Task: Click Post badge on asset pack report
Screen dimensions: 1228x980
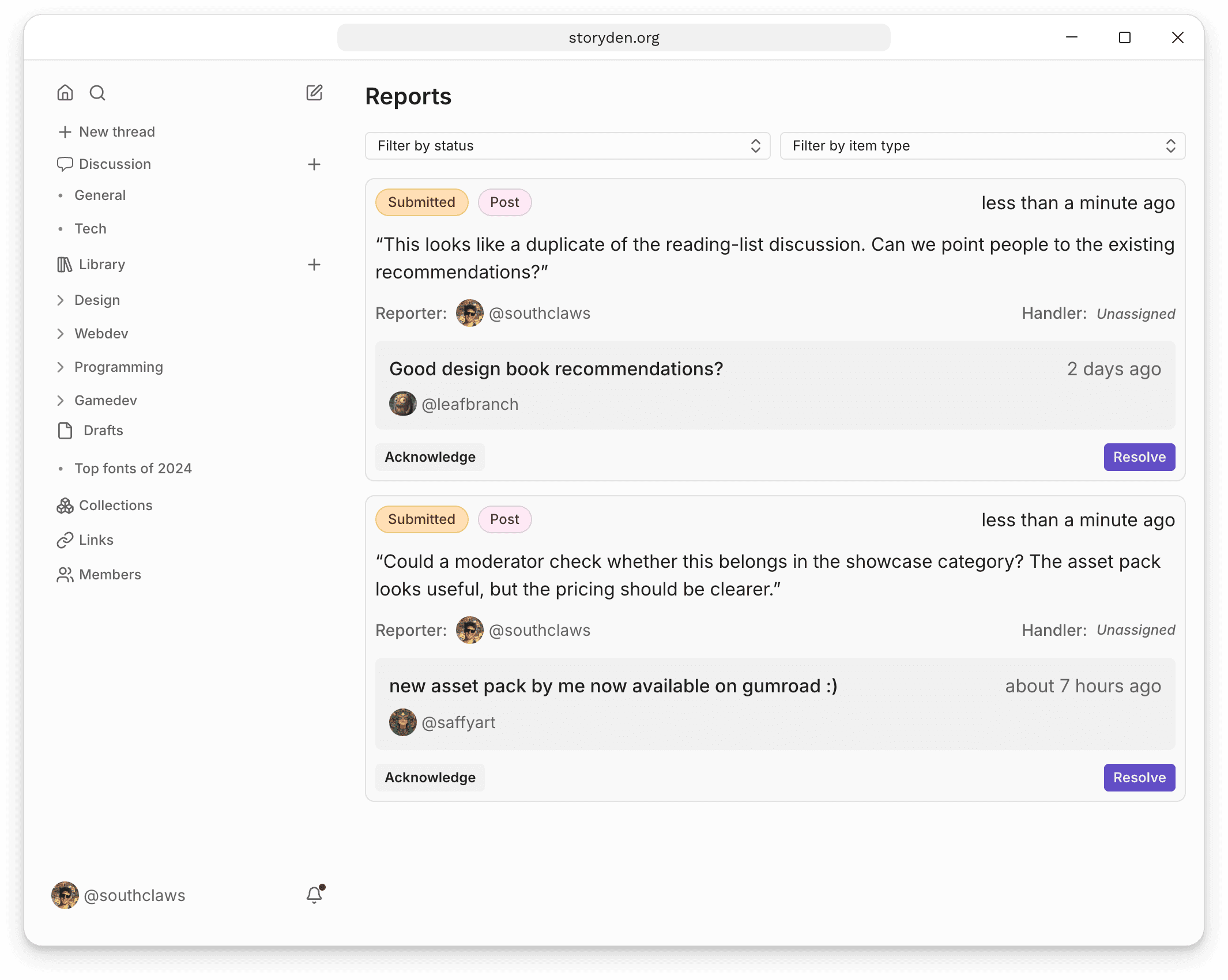Action: [x=505, y=519]
